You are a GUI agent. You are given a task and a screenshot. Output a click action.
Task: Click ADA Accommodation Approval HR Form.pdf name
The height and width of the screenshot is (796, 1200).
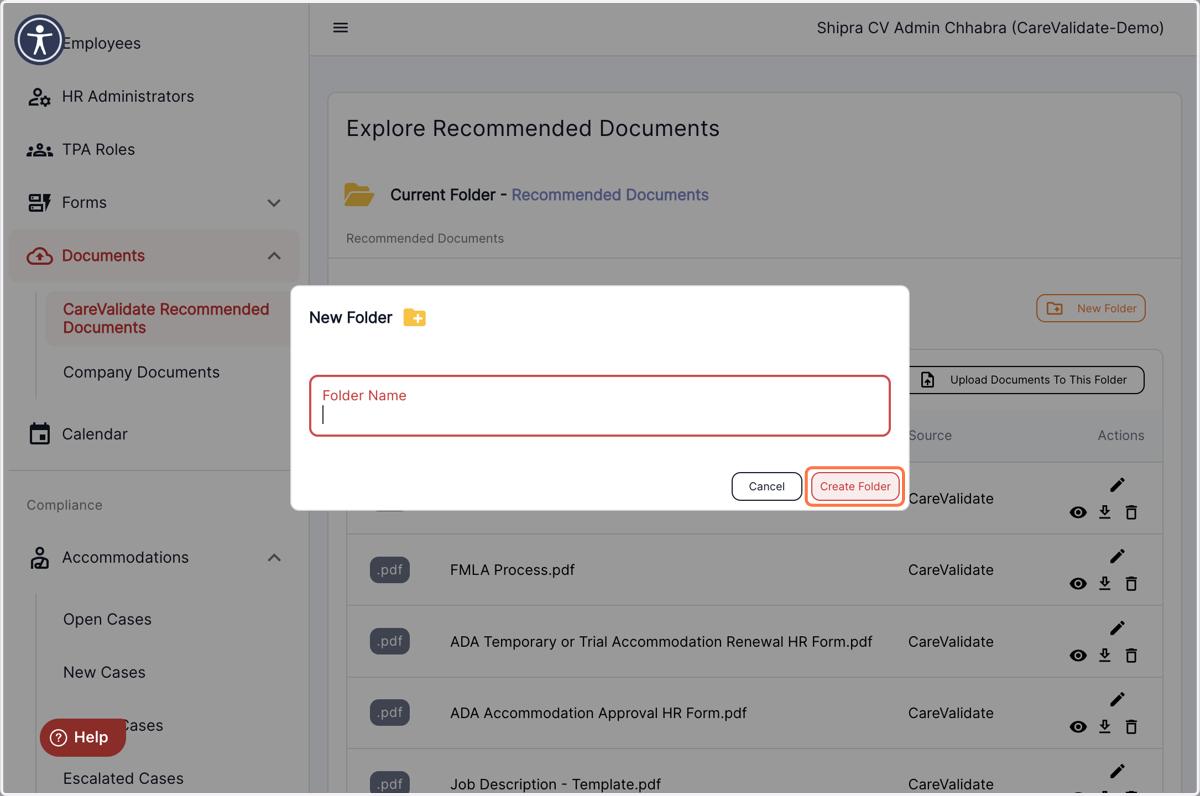pos(598,713)
